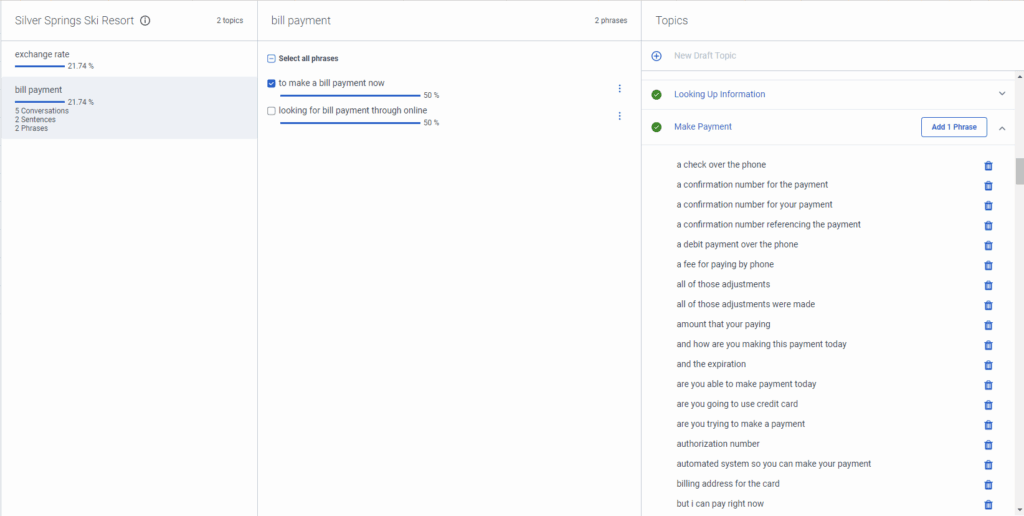Screen dimensions: 1024x516
Task: Delete phrase 'a fee for paying by phone'
Action: pyautogui.click(x=988, y=265)
